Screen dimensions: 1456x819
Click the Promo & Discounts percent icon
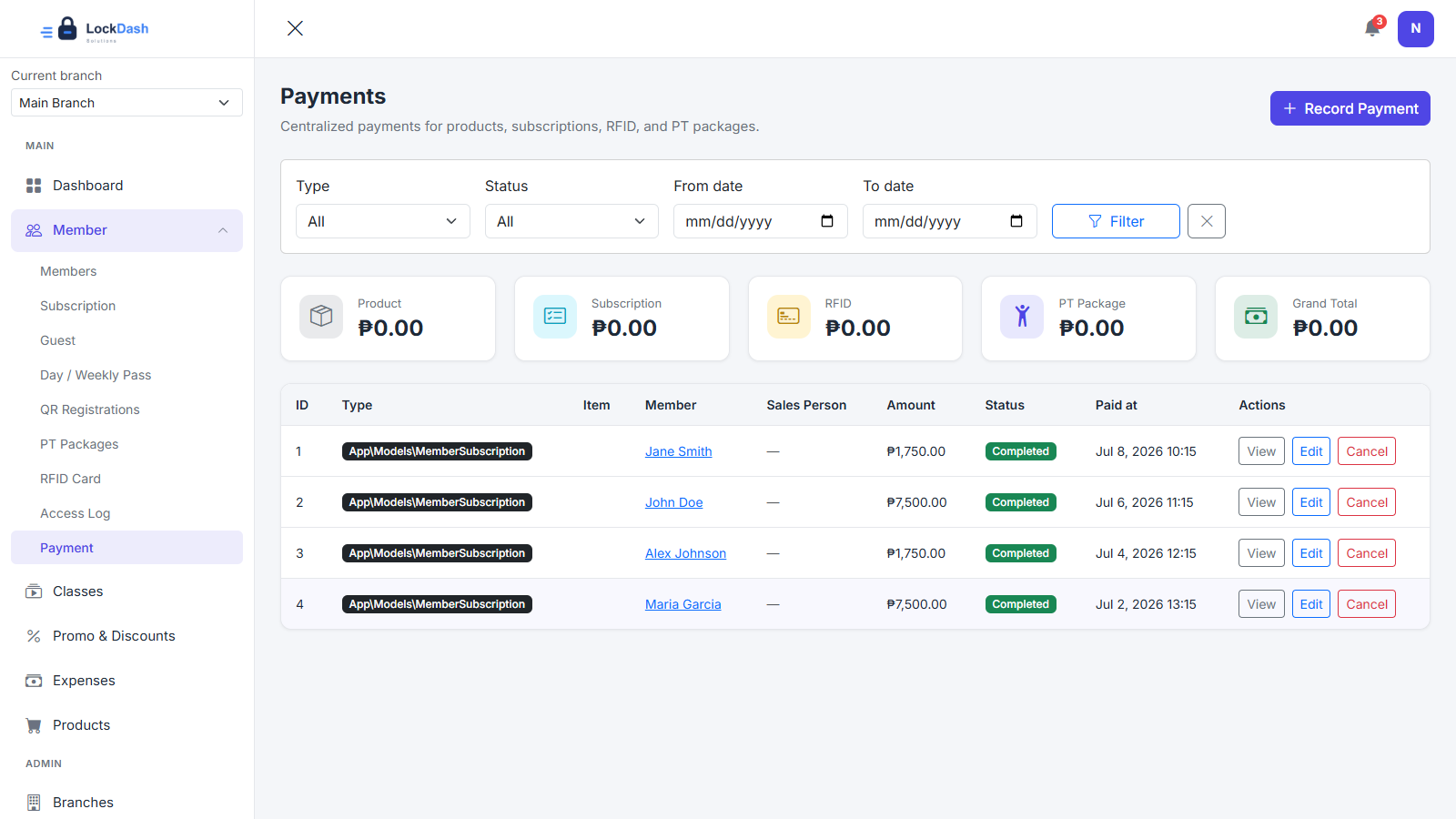click(x=34, y=636)
